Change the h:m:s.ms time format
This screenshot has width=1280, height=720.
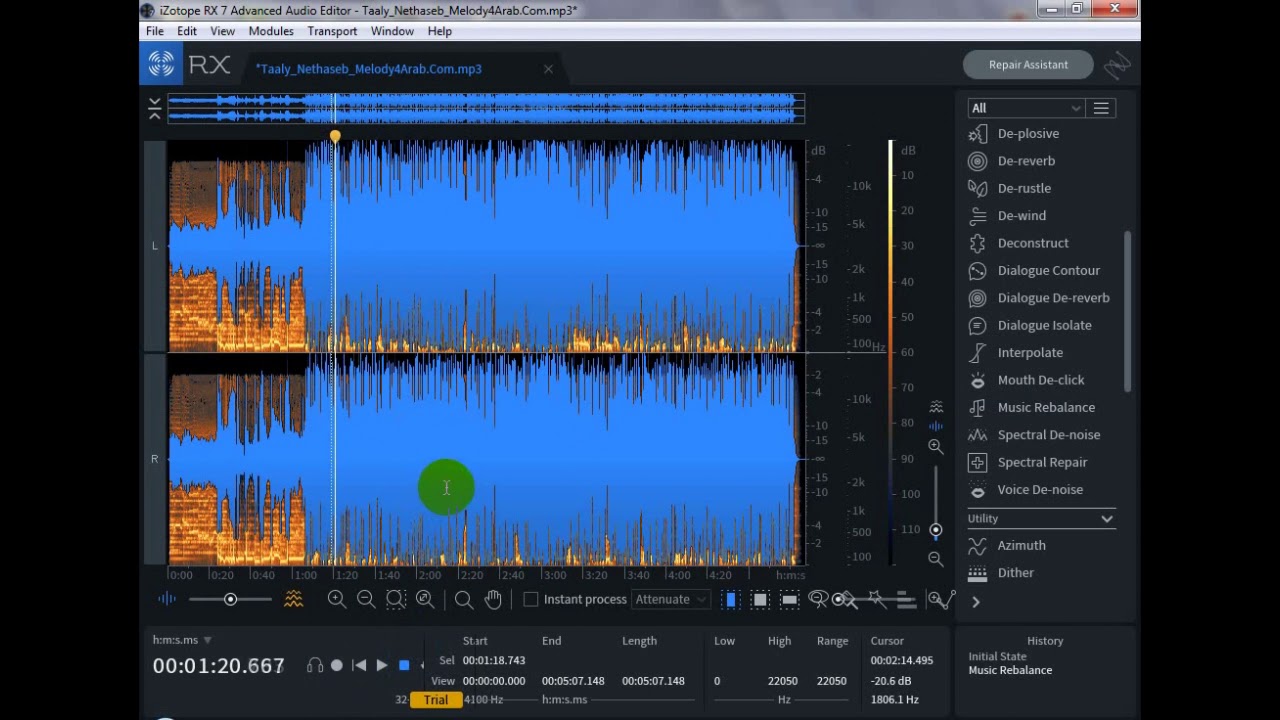pyautogui.click(x=182, y=640)
